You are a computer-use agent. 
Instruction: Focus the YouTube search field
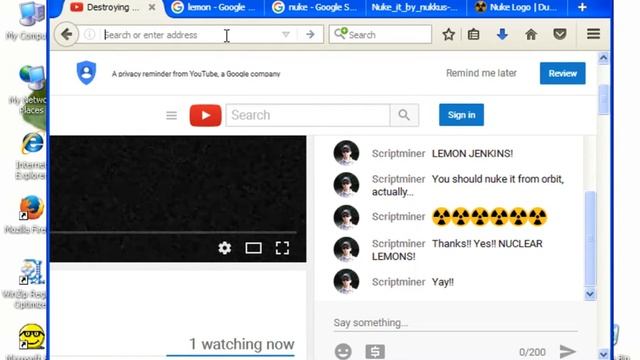tap(308, 115)
